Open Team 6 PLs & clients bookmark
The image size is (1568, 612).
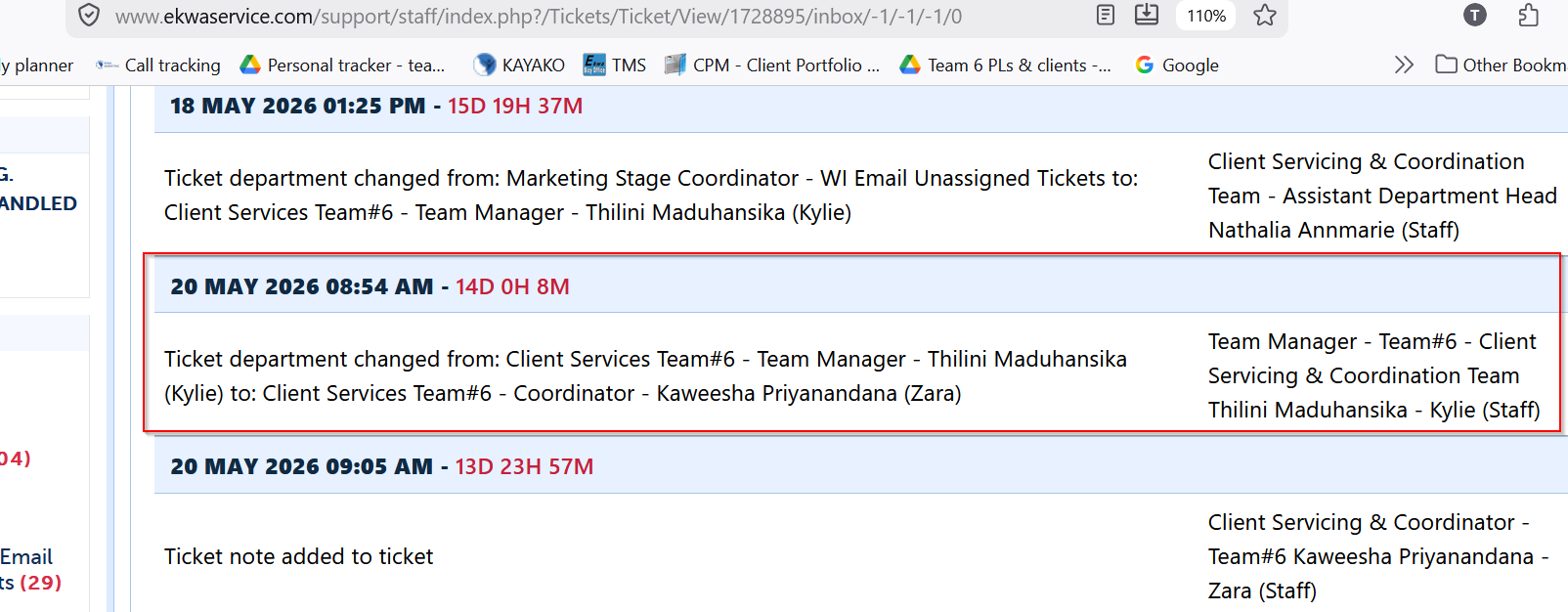1006,66
